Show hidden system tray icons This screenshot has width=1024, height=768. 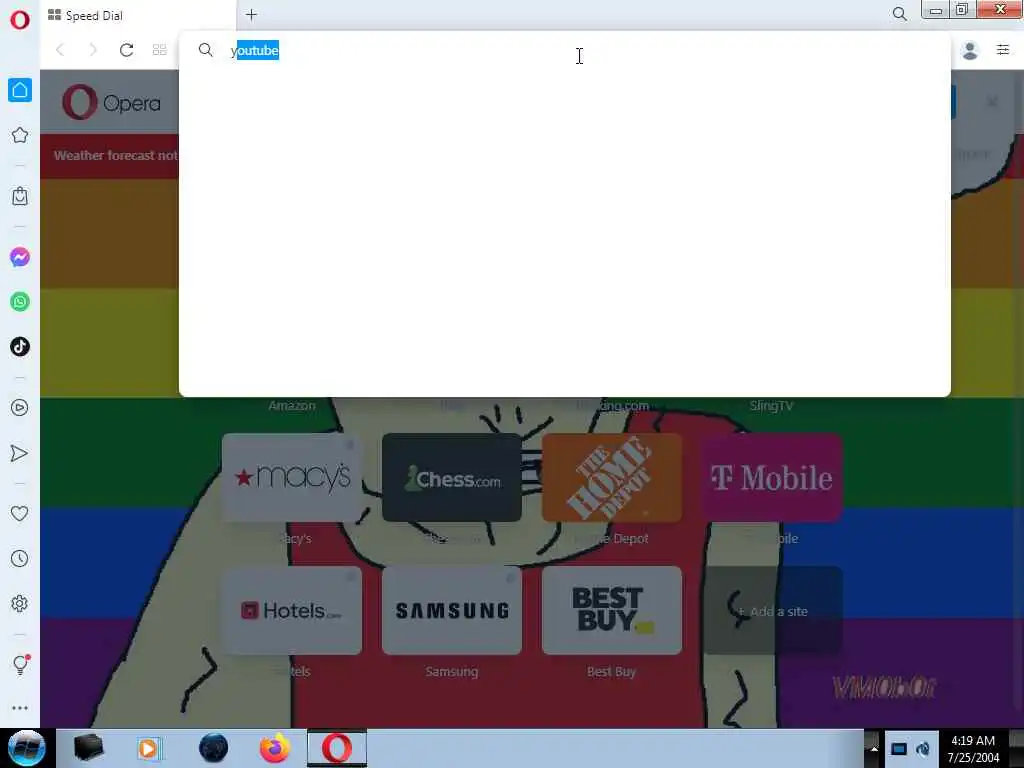874,748
